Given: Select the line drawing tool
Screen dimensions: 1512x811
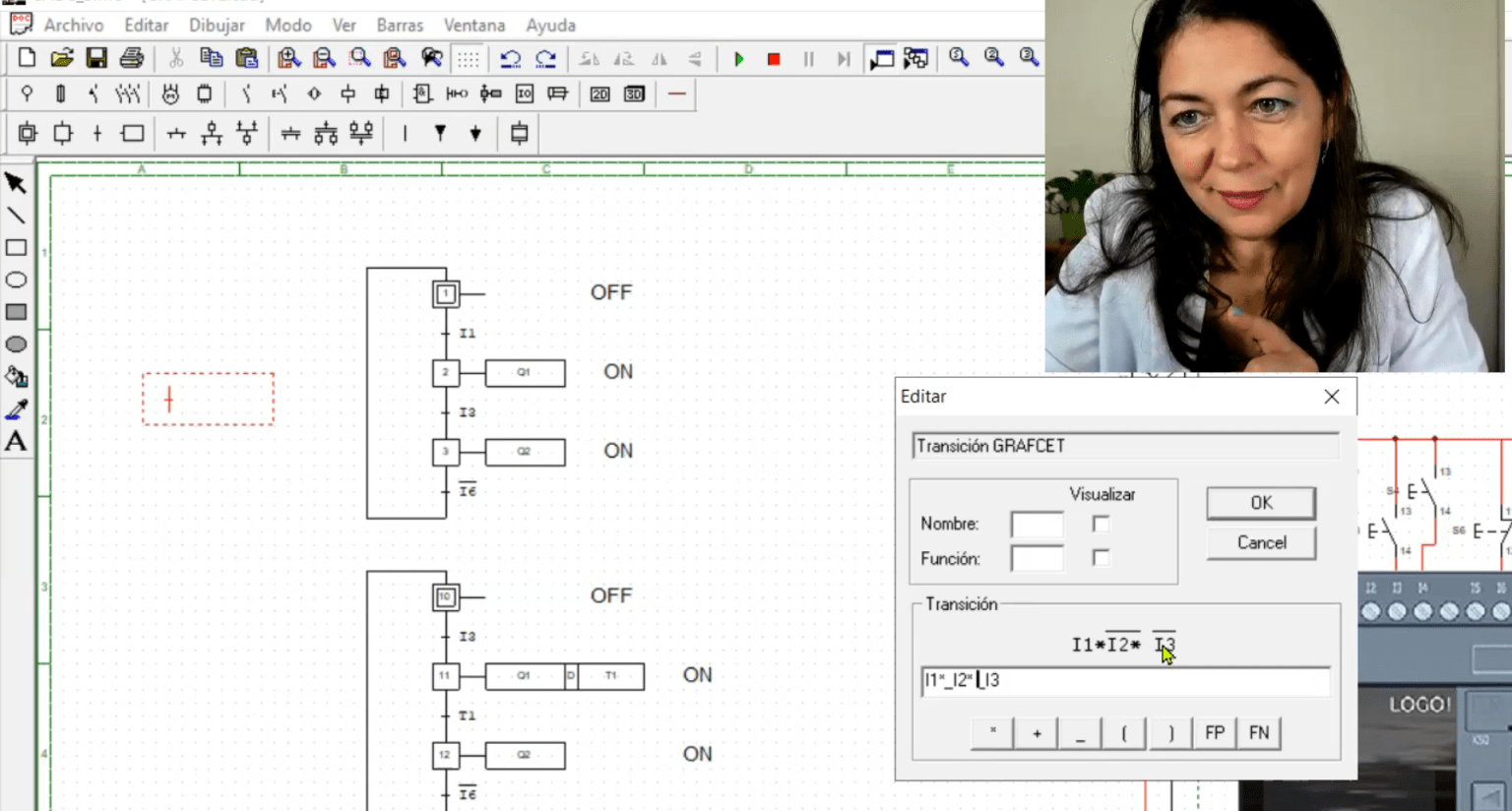Looking at the screenshot, I should (16, 216).
